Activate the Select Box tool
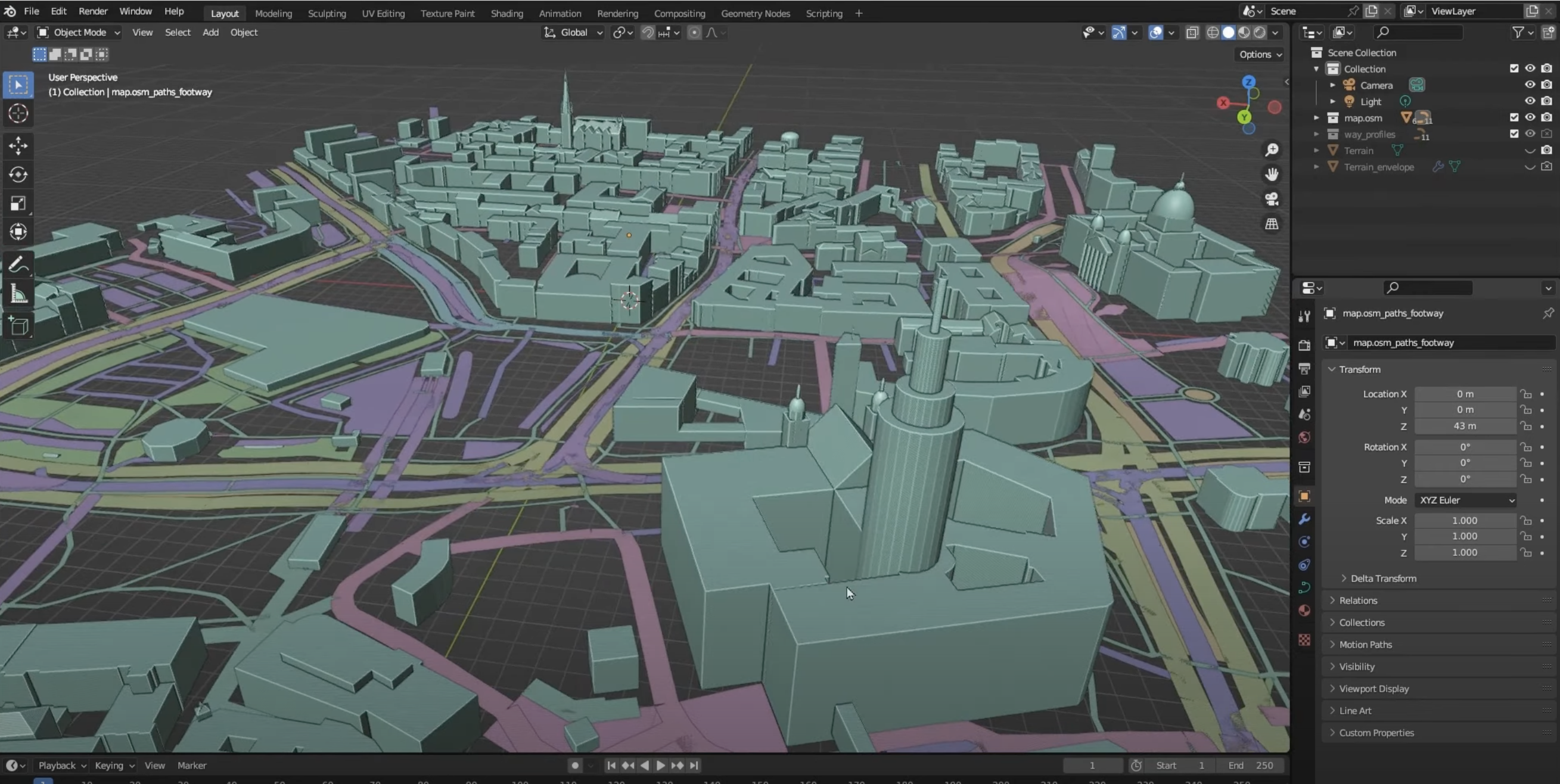Viewport: 1560px width, 784px height. [x=18, y=85]
